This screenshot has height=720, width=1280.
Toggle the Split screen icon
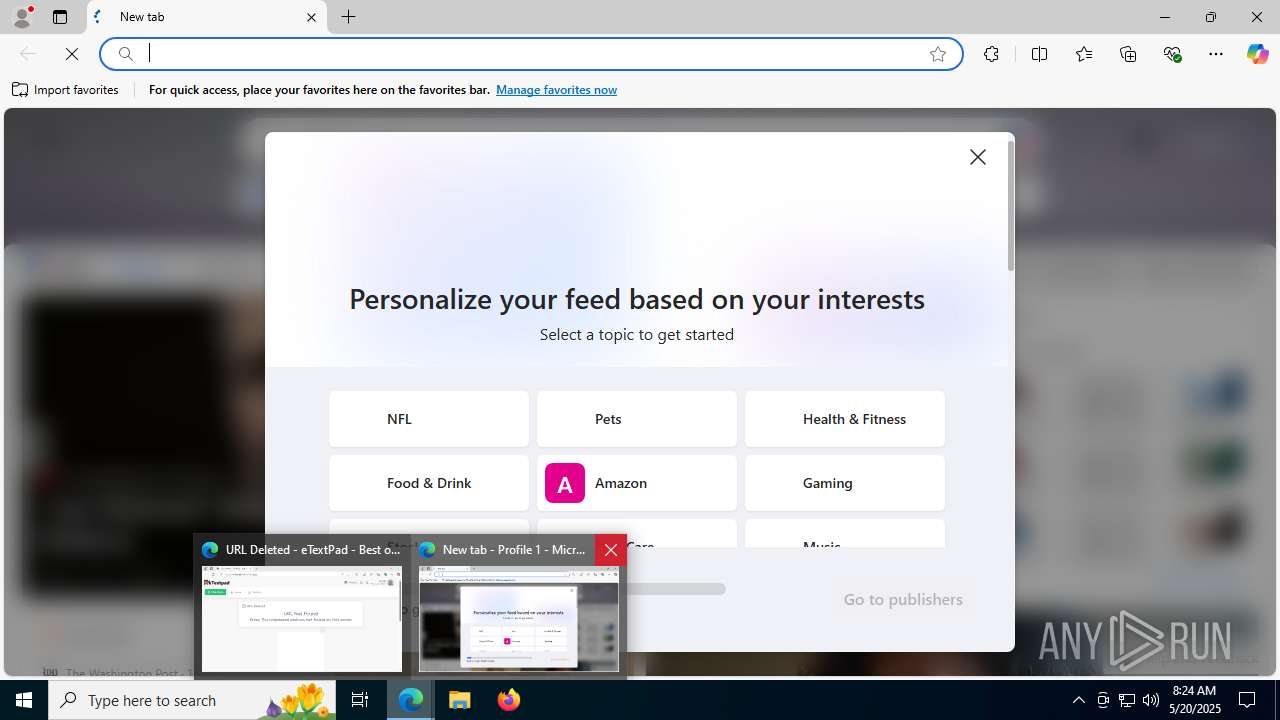1039,54
